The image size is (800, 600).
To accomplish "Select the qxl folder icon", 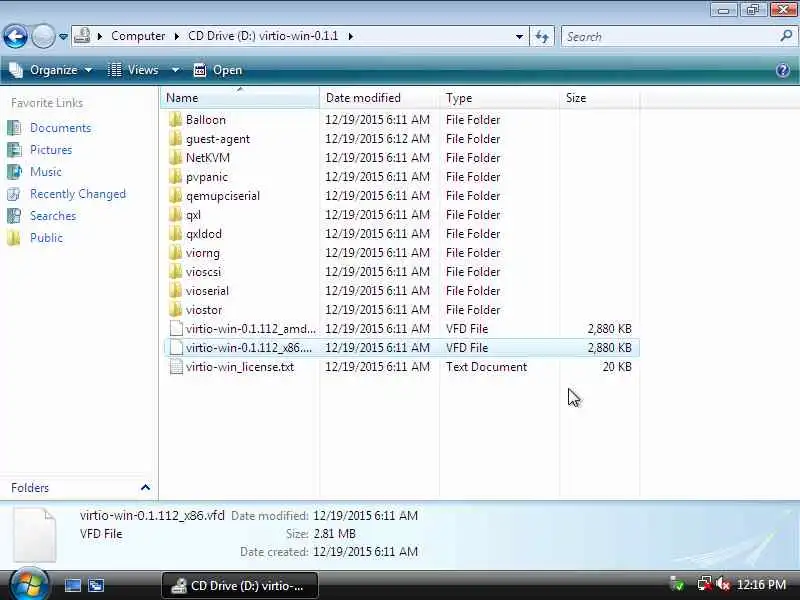I will point(176,214).
